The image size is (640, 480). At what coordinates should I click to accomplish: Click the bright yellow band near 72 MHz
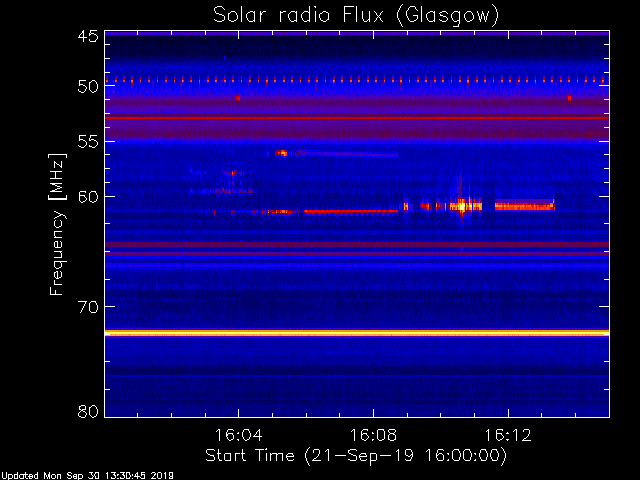357,333
